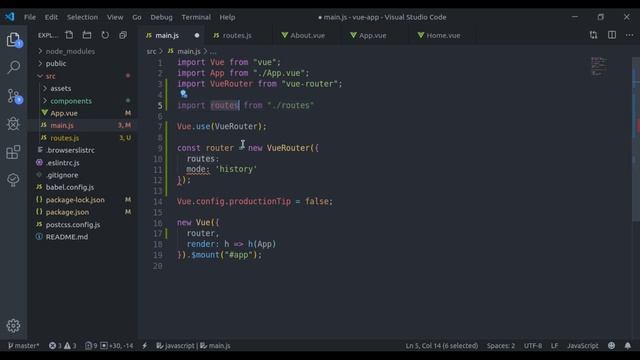This screenshot has height=360, width=640.
Task: Open the Terminal menu
Action: pyautogui.click(x=196, y=17)
